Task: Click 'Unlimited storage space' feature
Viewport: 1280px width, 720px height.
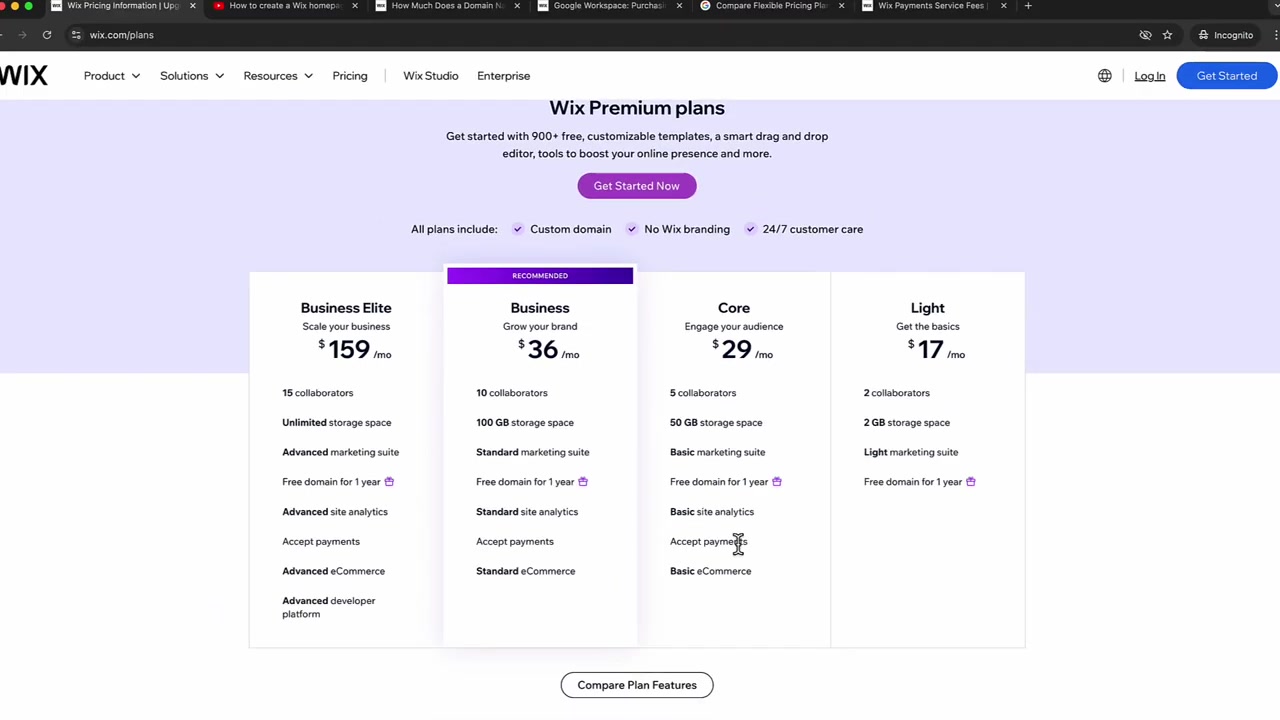Action: 336,423
